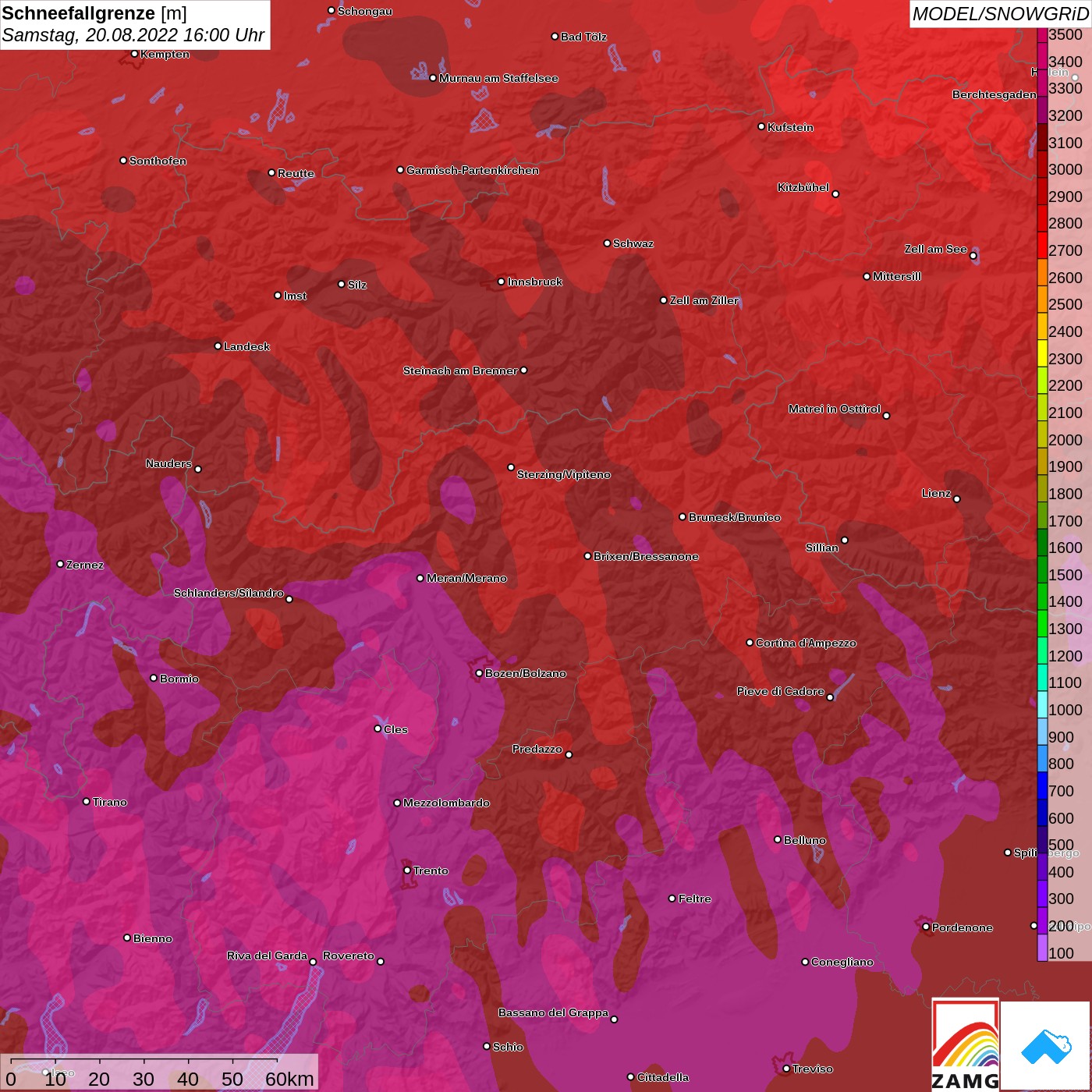Screen dimensions: 1092x1092
Task: Select the Meran/Merano label
Action: 466,578
